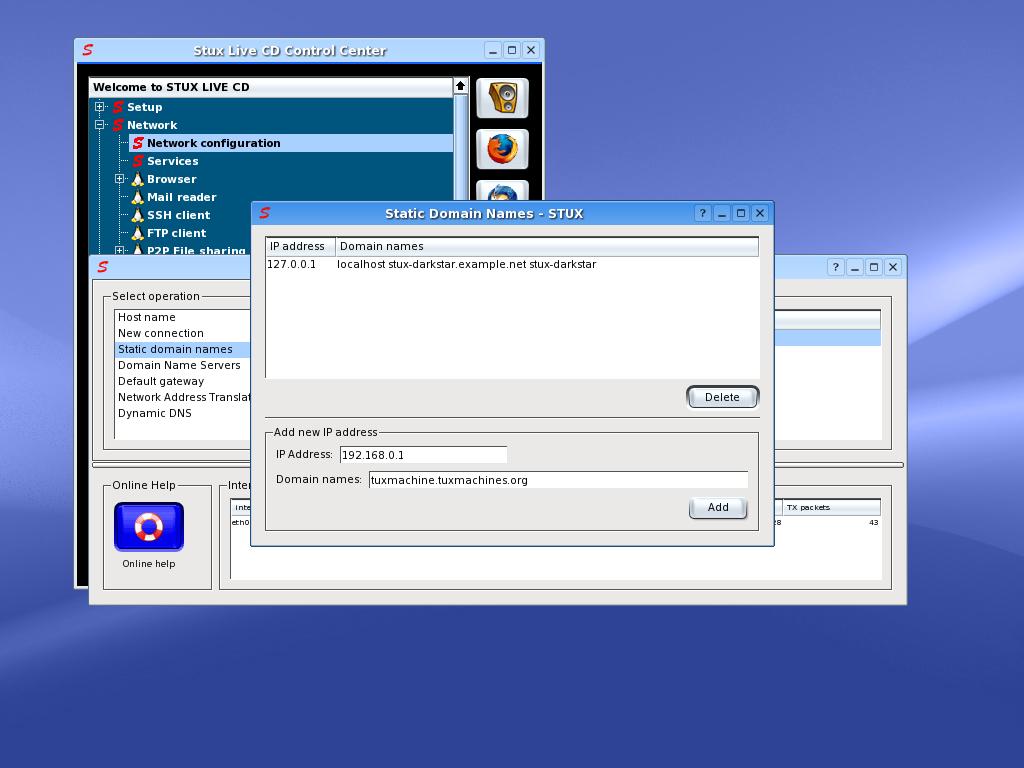
Task: Choose Static domain names operation
Action: [182, 349]
